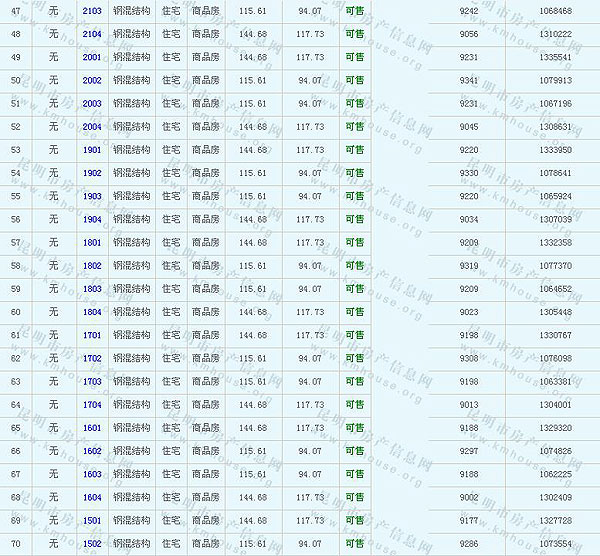600x556 pixels.
Task: Open room 1703 details link
Action: pos(92,381)
